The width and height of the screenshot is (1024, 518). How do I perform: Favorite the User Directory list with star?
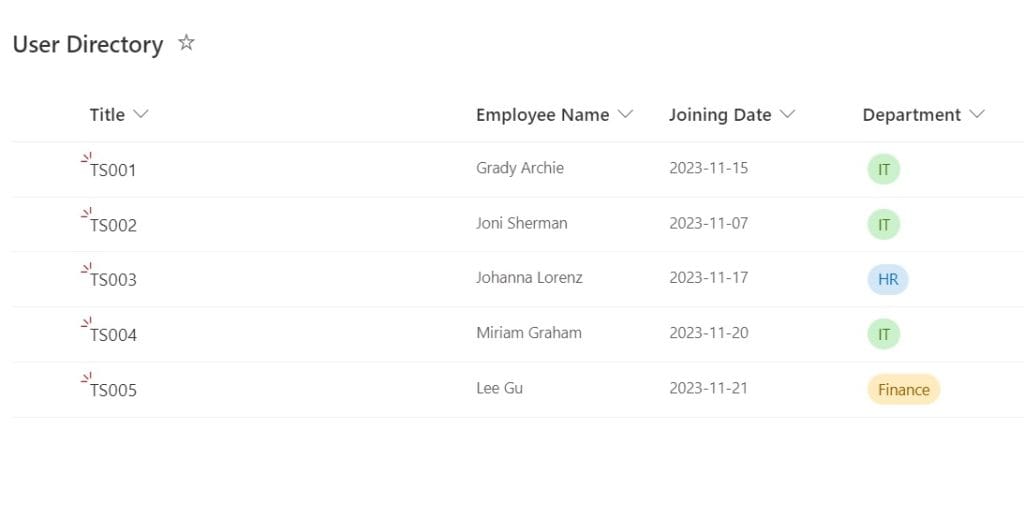(x=186, y=43)
